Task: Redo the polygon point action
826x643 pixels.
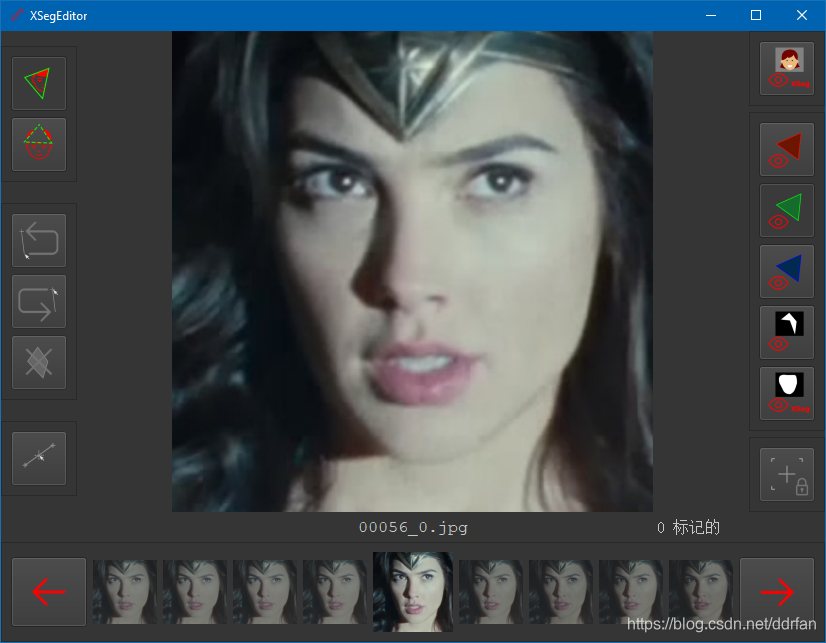Action: 39,301
